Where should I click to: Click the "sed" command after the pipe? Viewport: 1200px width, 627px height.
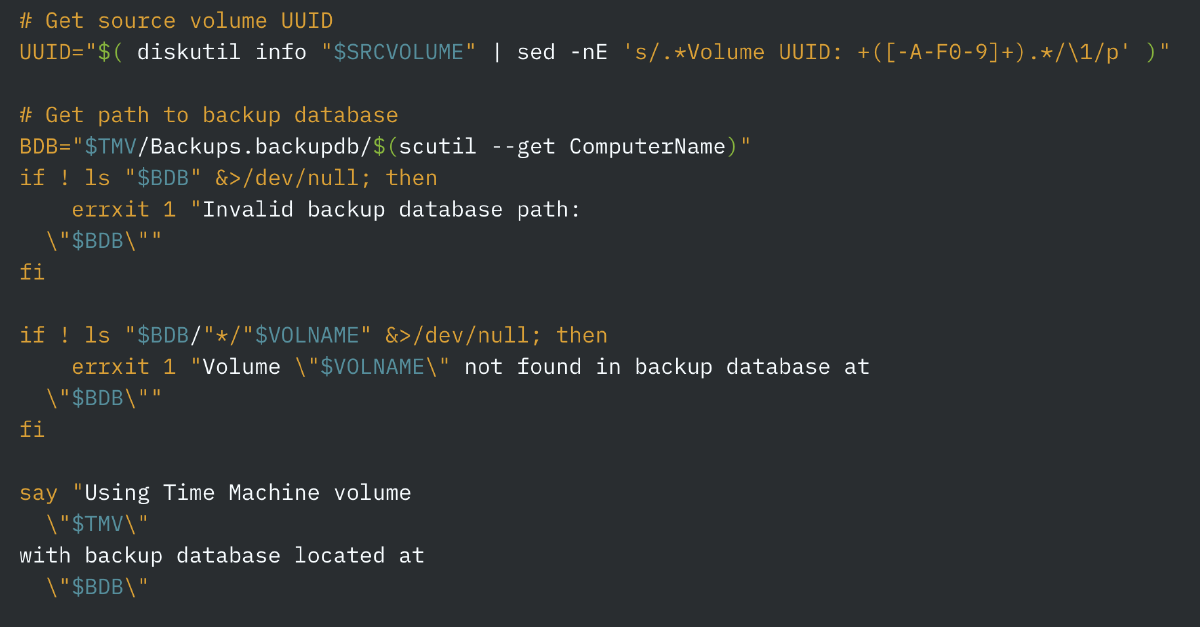pyautogui.click(x=536, y=52)
